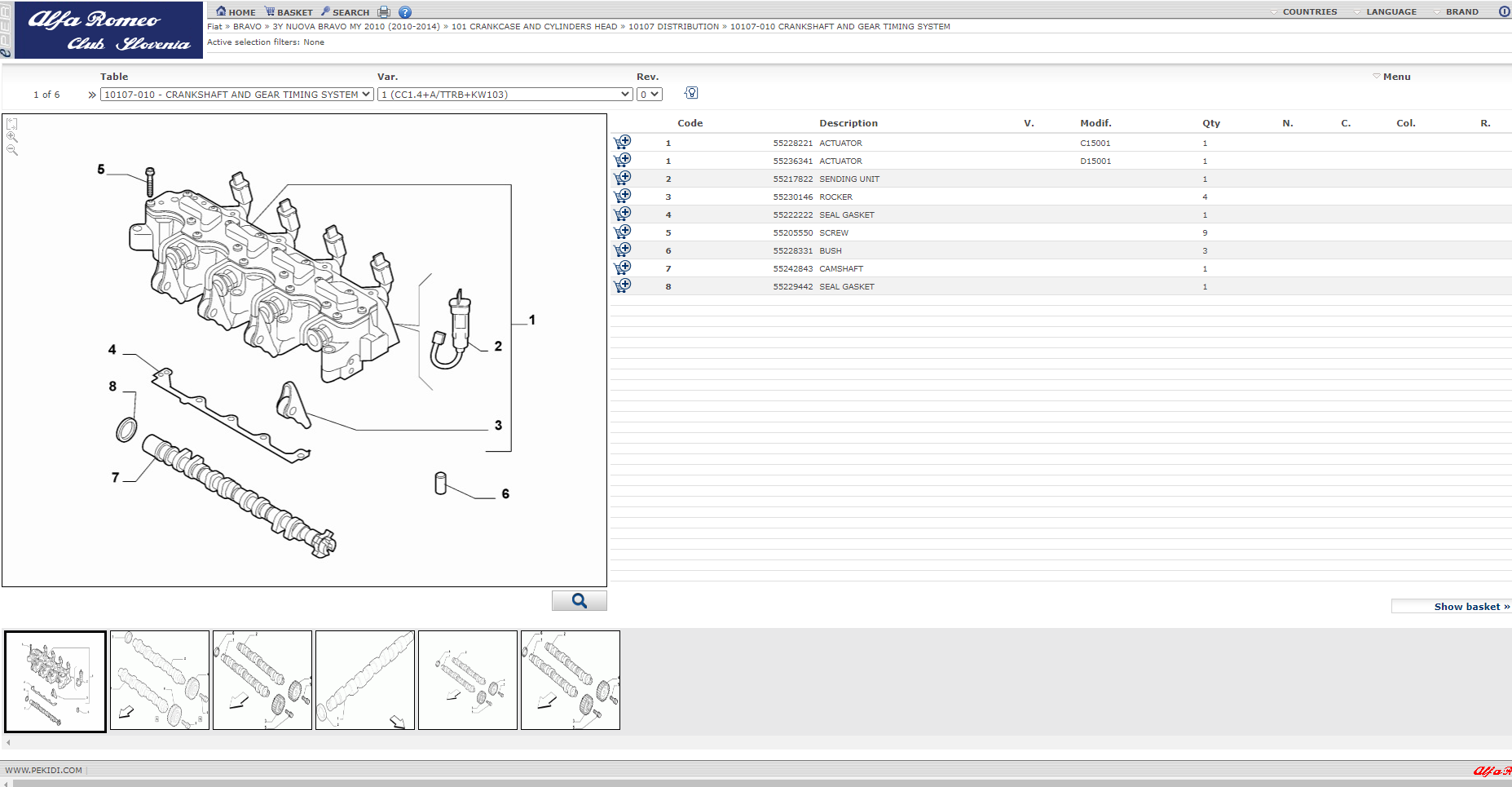The height and width of the screenshot is (787, 1512).
Task: Click the lightbulb hint icon beside Rev.
Action: click(x=691, y=93)
